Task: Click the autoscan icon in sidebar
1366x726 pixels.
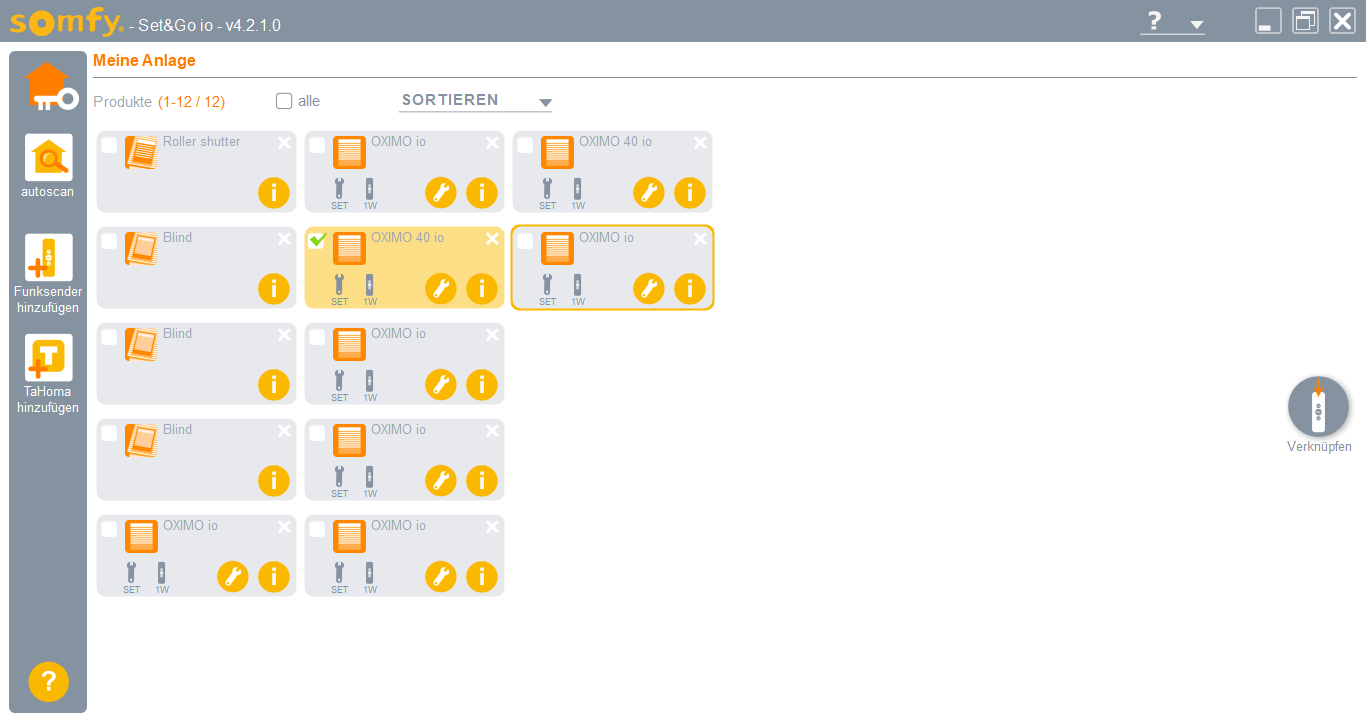Action: pos(48,158)
